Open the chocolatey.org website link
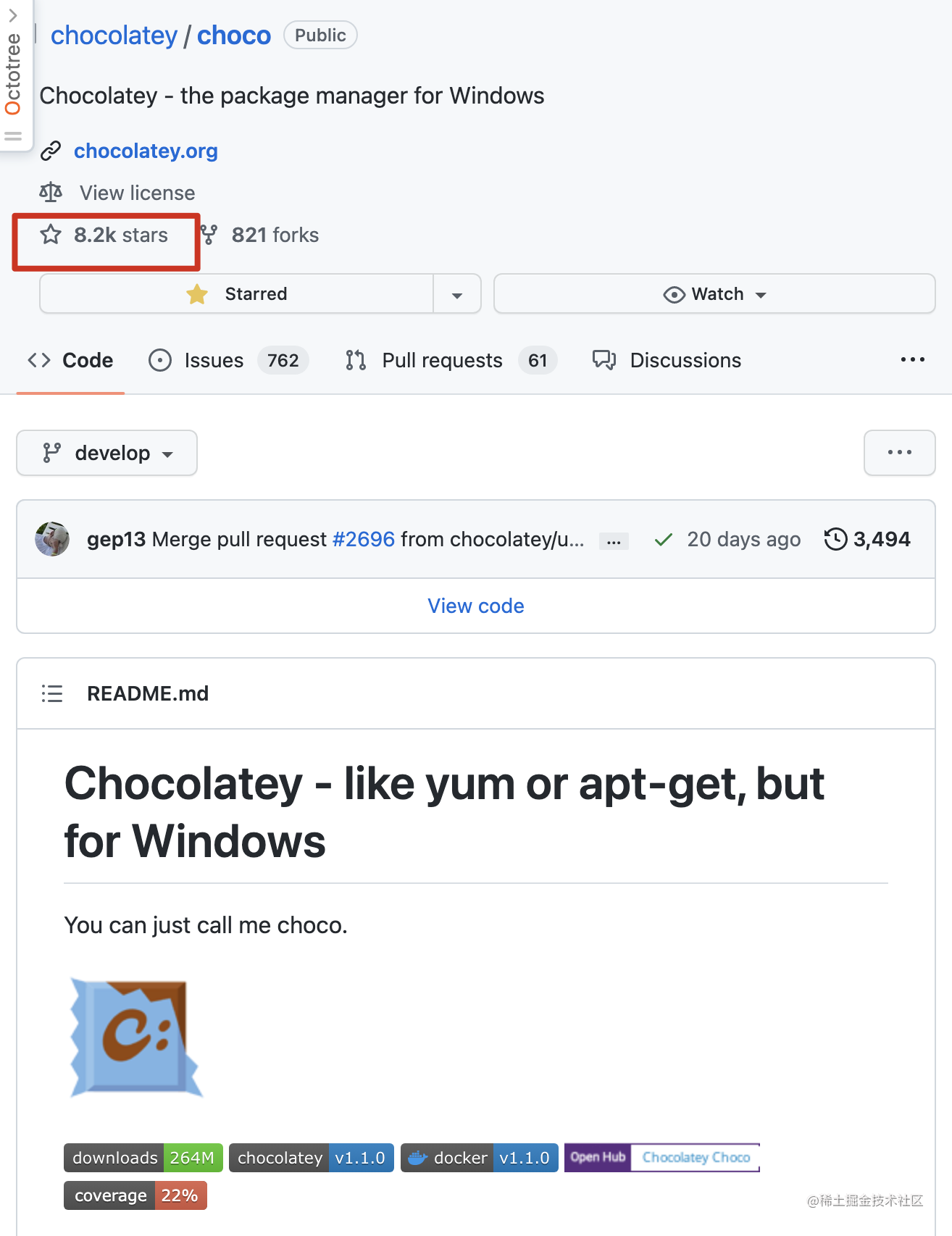The height and width of the screenshot is (1236, 952). pyautogui.click(x=146, y=151)
